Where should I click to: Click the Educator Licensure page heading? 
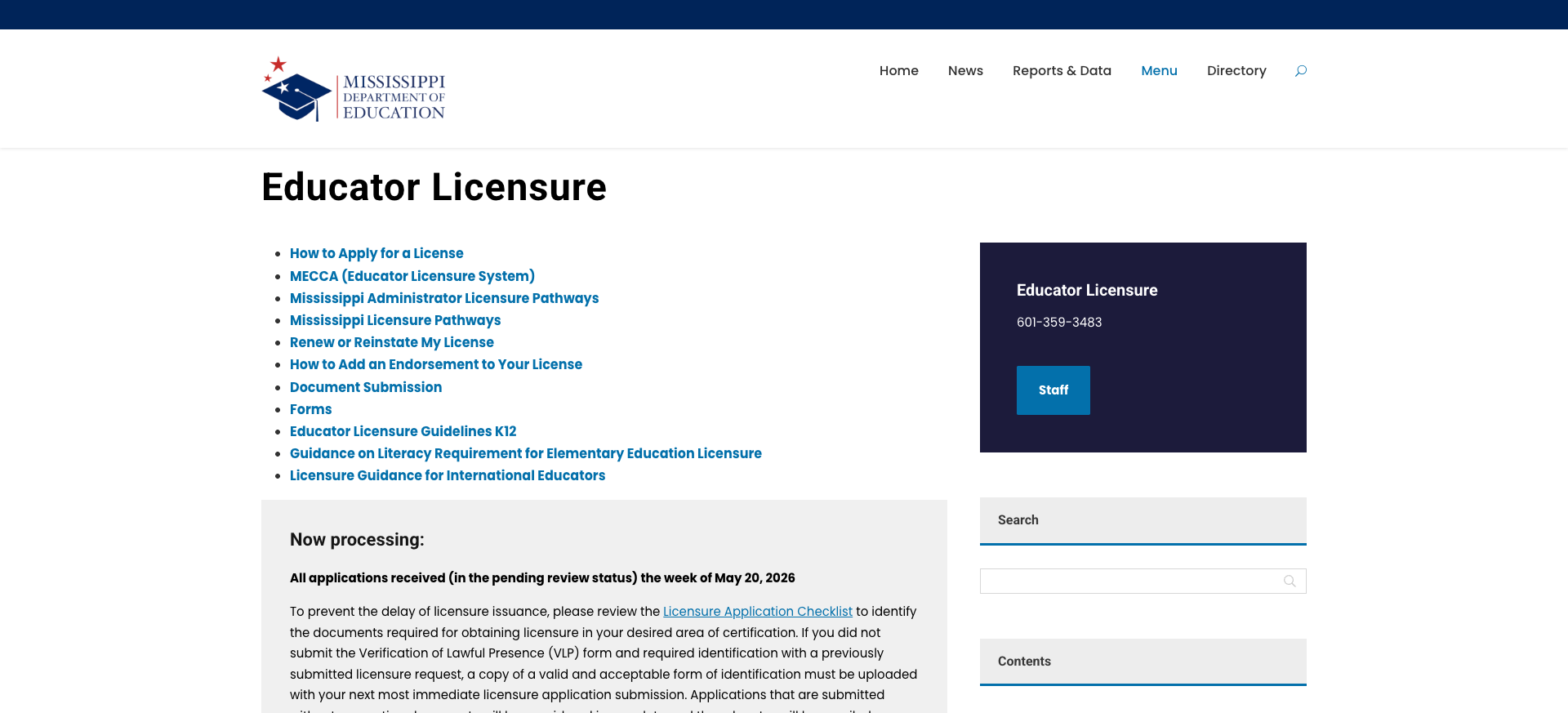pyautogui.click(x=434, y=188)
